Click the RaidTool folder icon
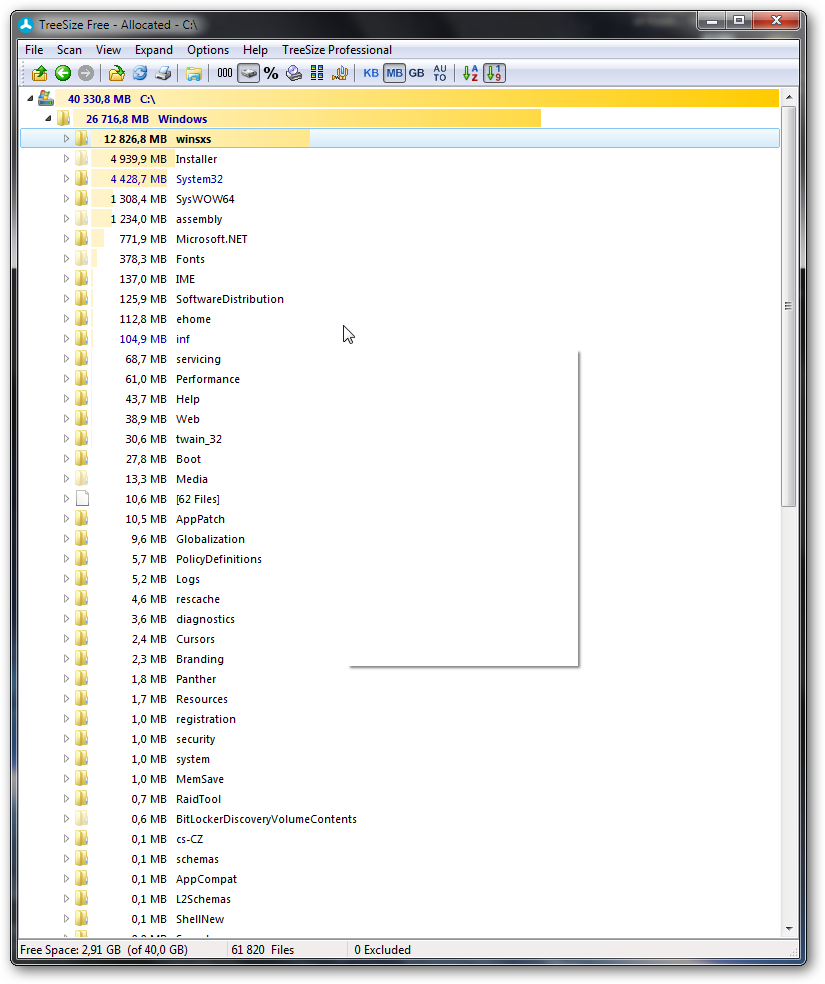This screenshot has width=825, height=984. point(82,799)
